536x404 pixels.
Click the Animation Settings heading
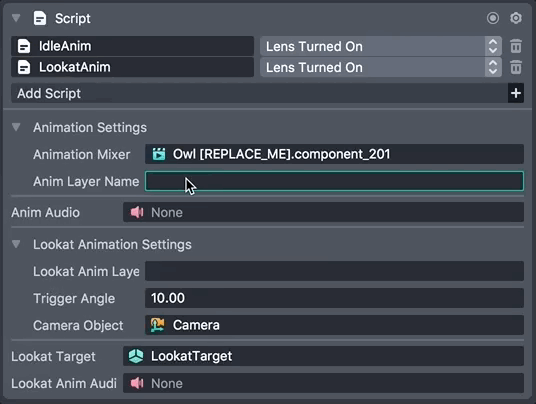tap(90, 127)
